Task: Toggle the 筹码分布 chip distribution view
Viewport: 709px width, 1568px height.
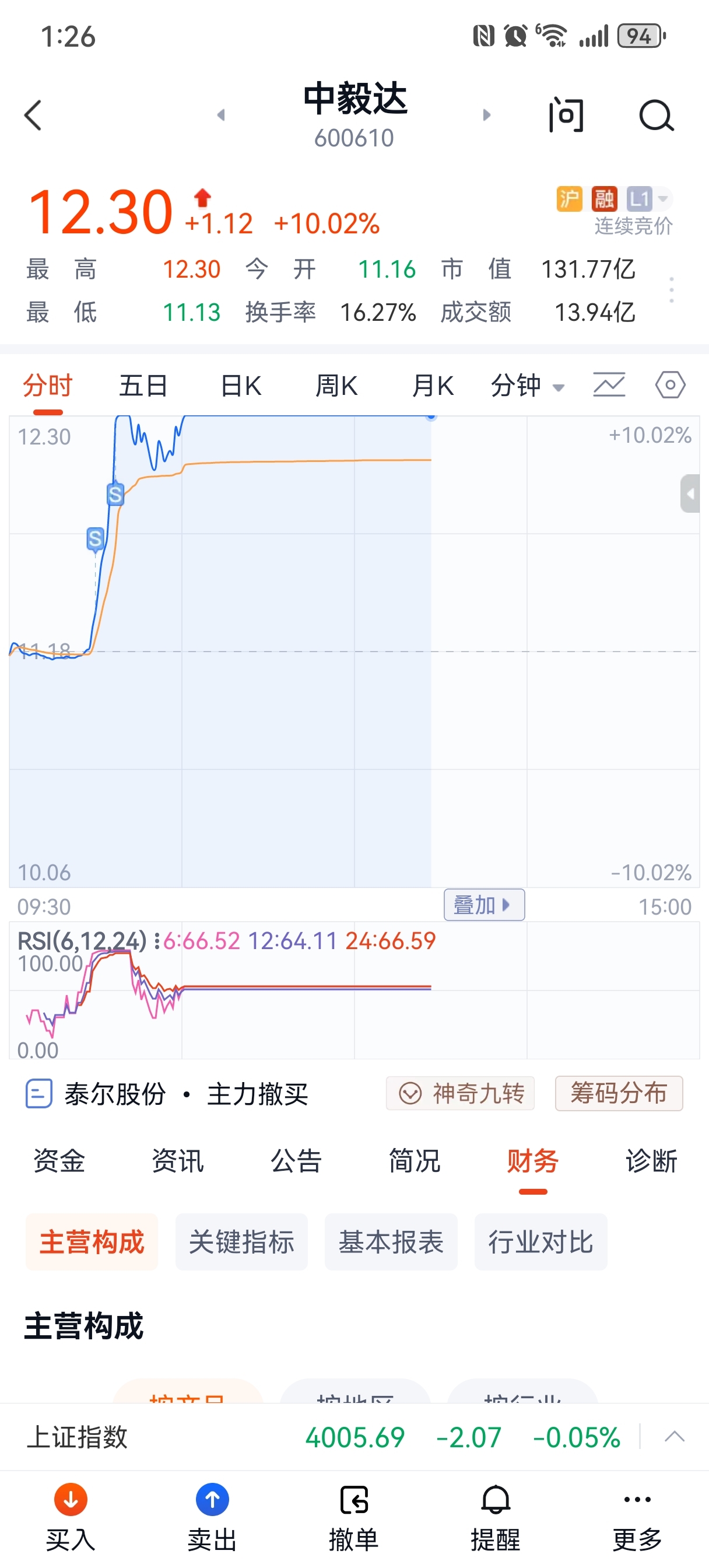Action: [618, 1093]
